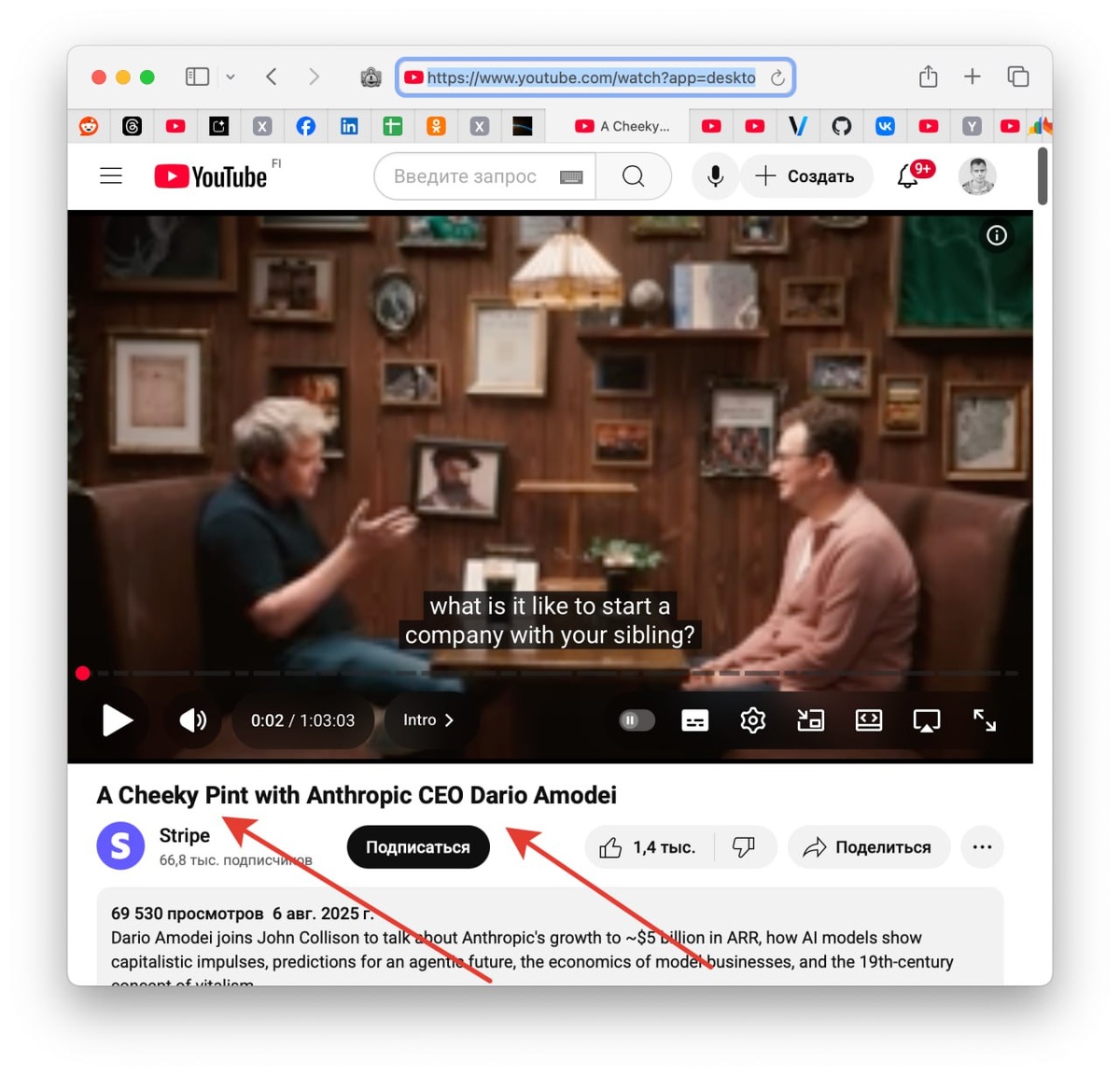This screenshot has height=1075, width=1120.
Task: Enter fullscreen mode
Action: click(985, 720)
